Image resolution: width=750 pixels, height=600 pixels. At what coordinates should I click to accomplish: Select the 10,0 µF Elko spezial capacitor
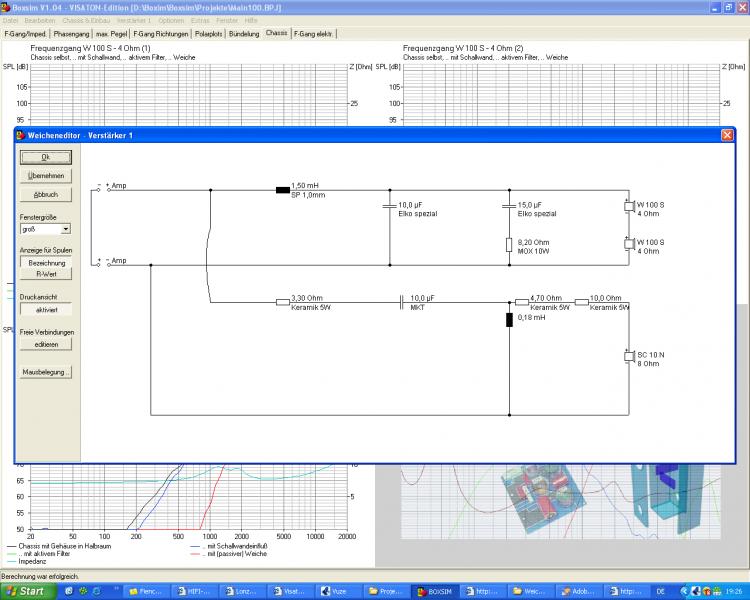click(x=390, y=207)
